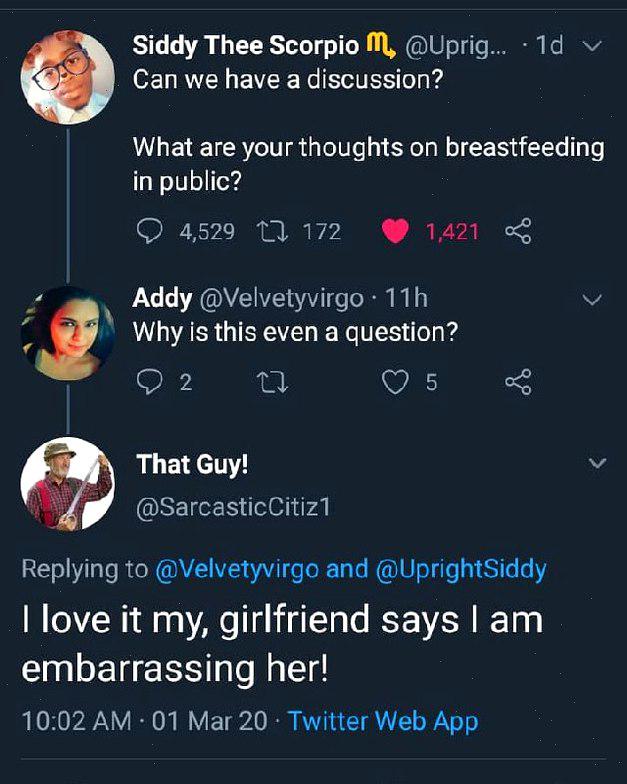Reply to Siddy's breastfeeding discussion tweet

tap(150, 232)
